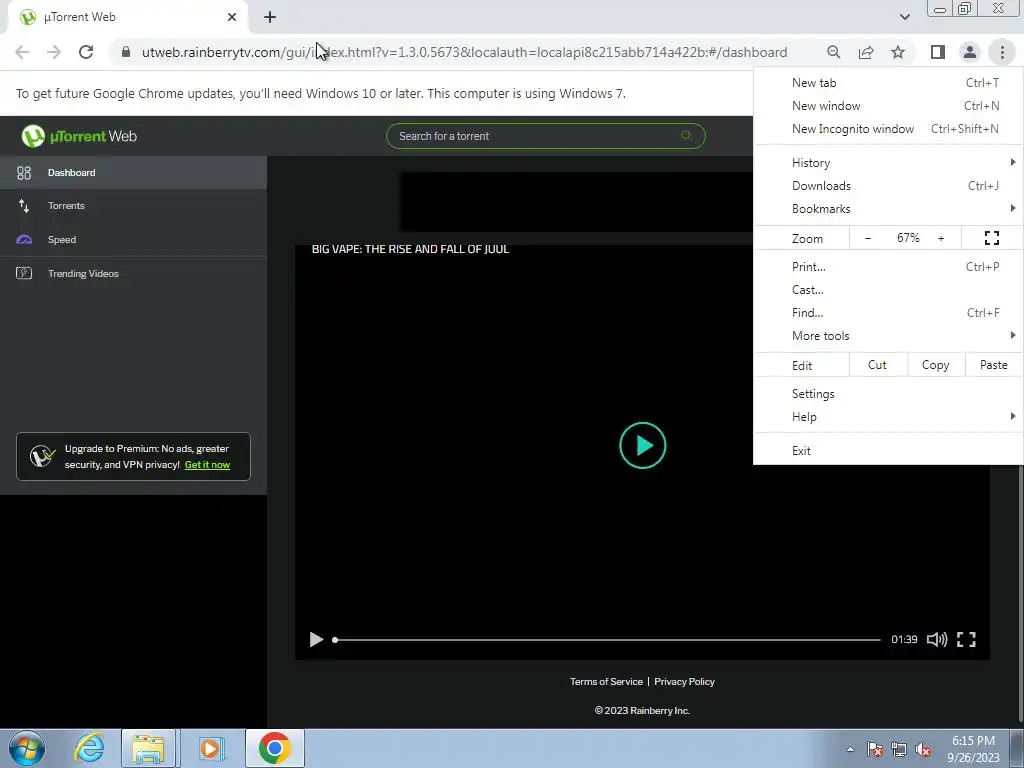
Task: Open the Chrome profile avatar icon
Action: click(x=970, y=52)
